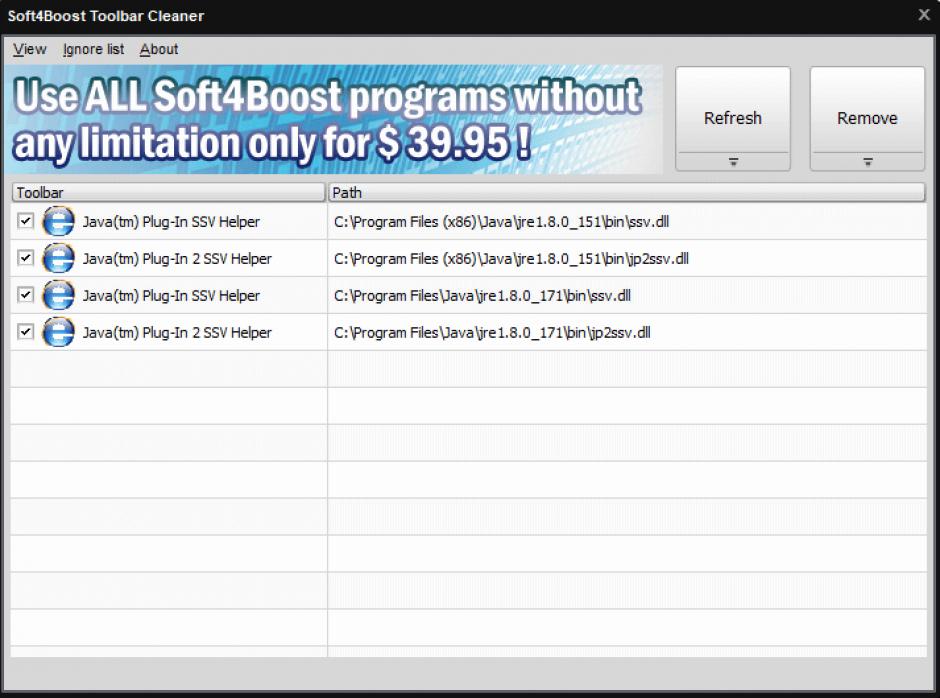Click the IE icon beside the jre1.8.0_171 ssv.dll row
940x698 pixels.
[58, 295]
